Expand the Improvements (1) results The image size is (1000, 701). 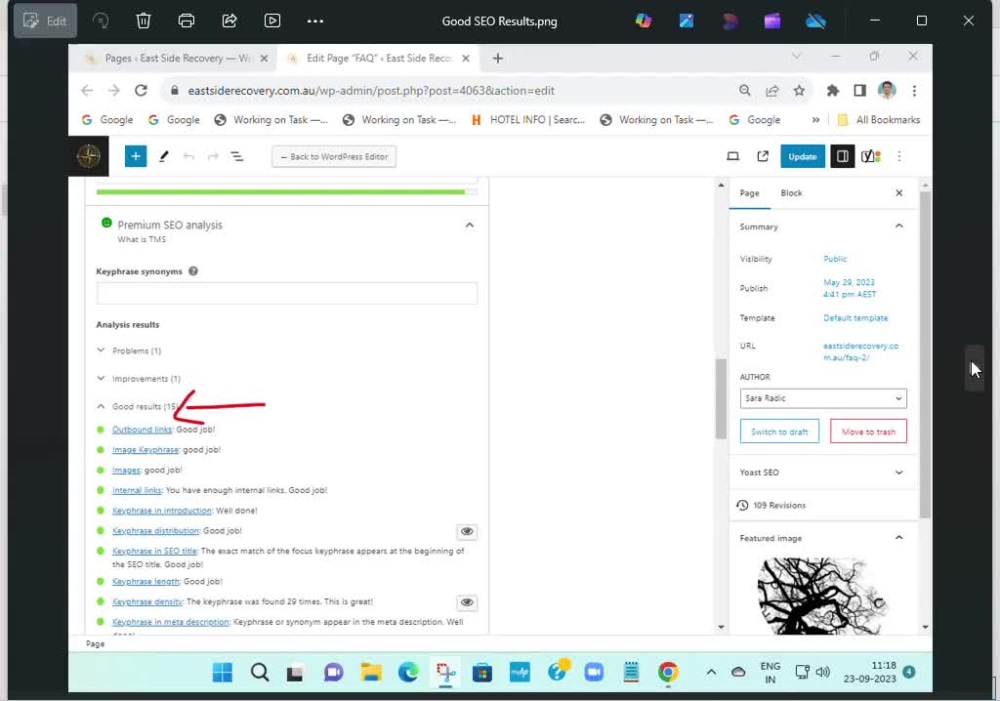tap(139, 379)
